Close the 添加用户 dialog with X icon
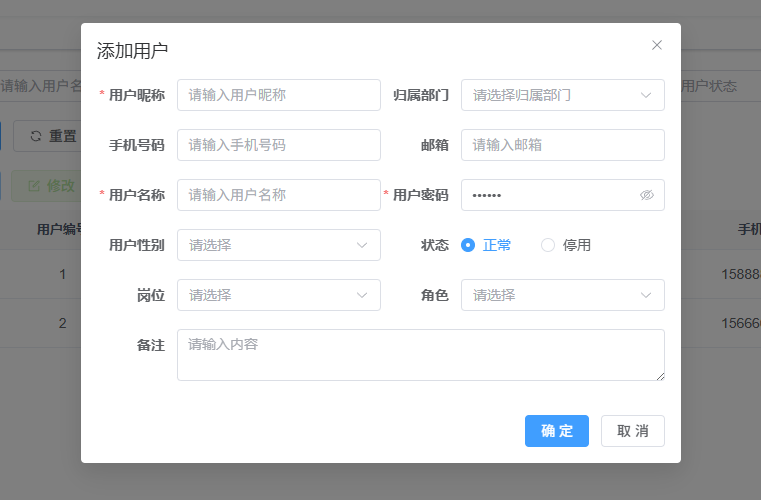 coord(657,45)
